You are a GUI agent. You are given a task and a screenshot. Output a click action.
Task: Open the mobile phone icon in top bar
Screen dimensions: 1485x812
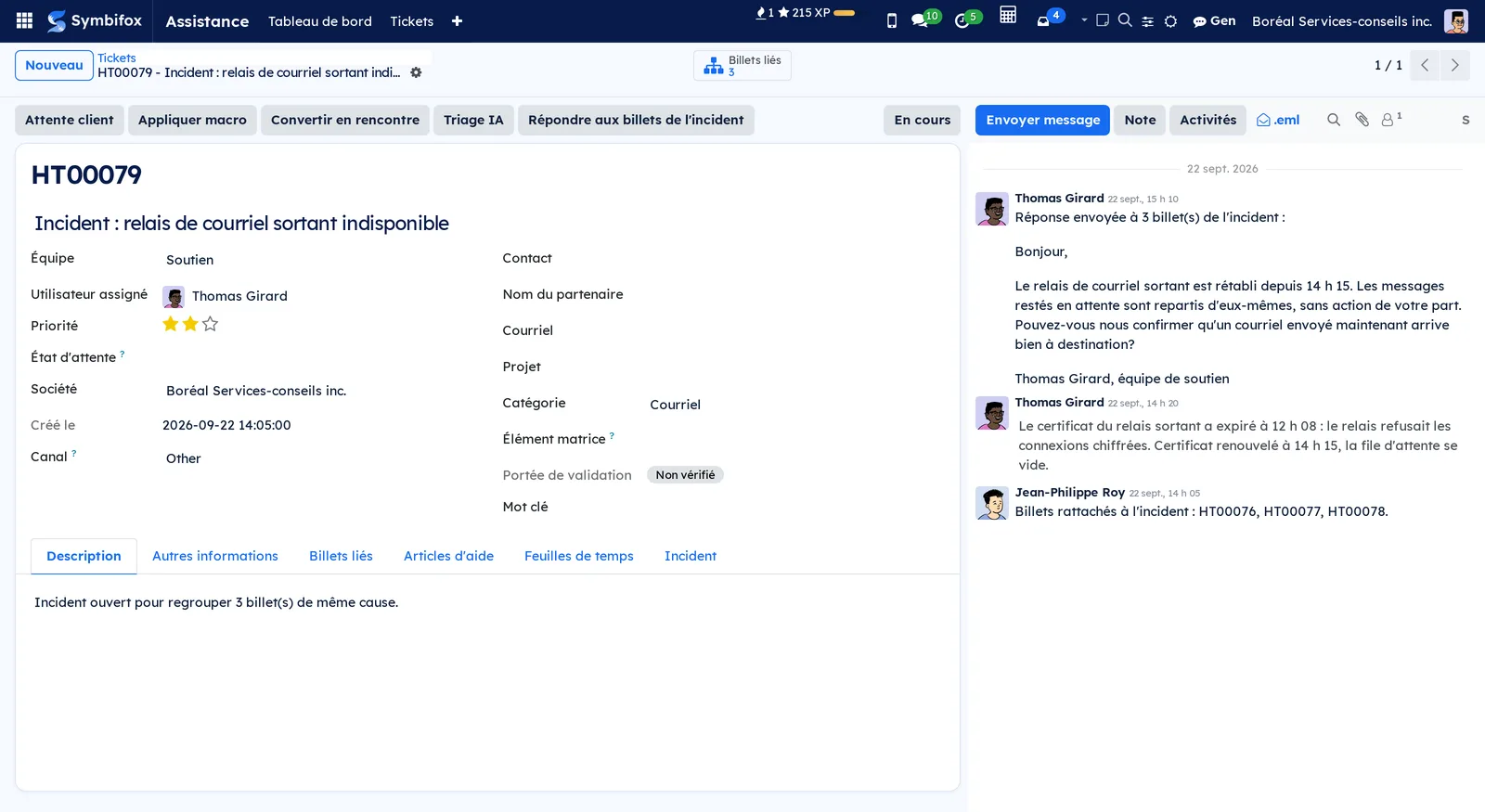892,20
